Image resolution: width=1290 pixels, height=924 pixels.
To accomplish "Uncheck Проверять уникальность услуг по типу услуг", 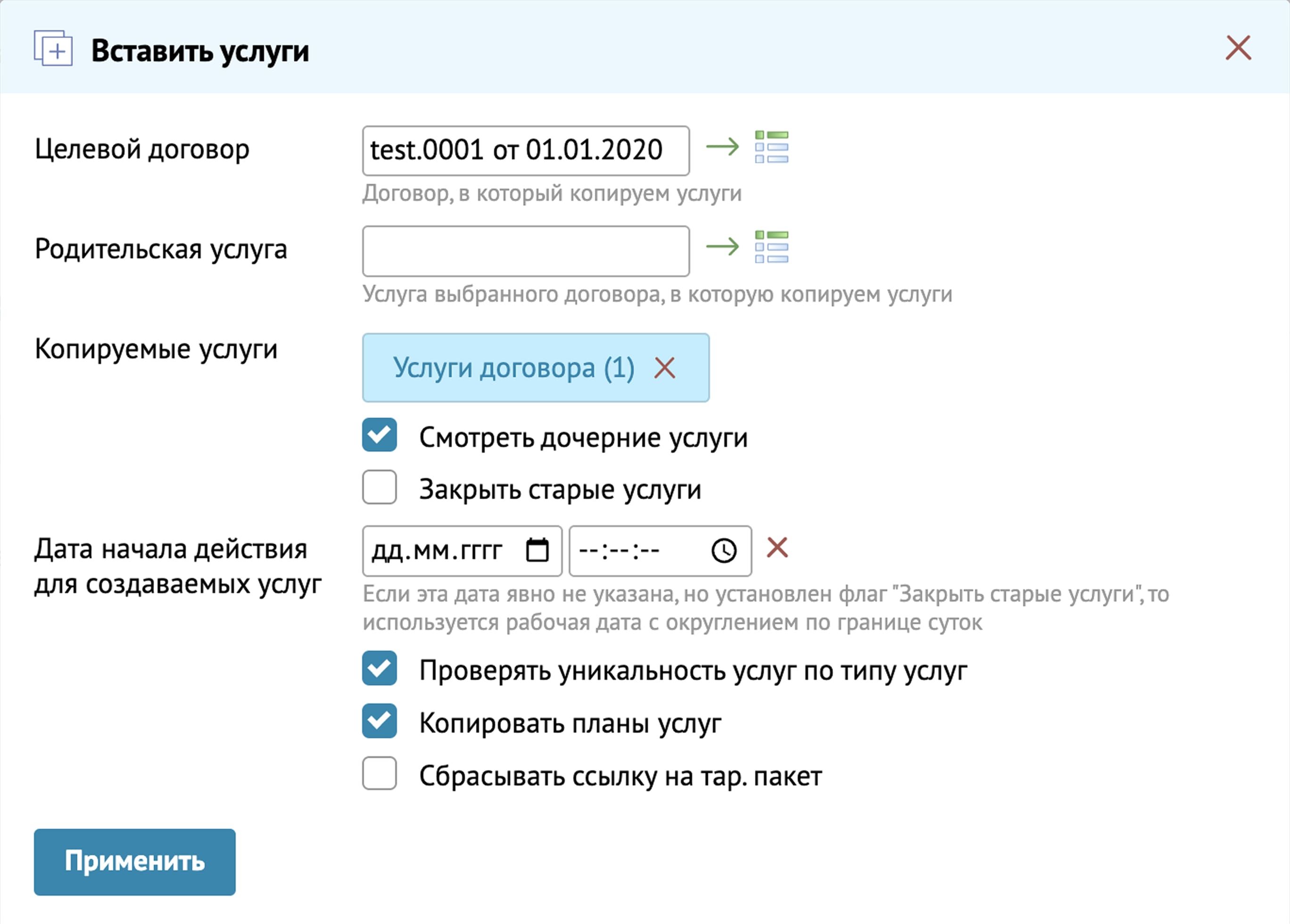I will (380, 668).
